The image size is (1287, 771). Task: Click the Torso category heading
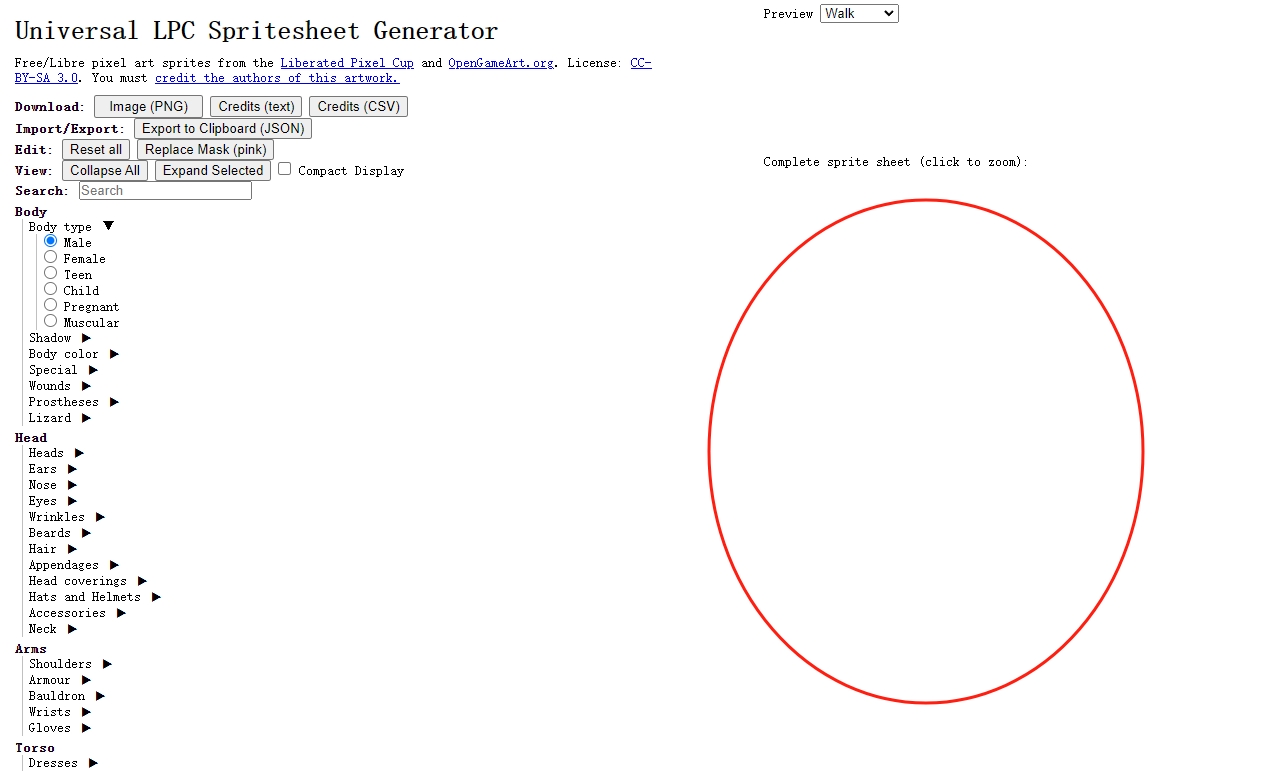(35, 748)
